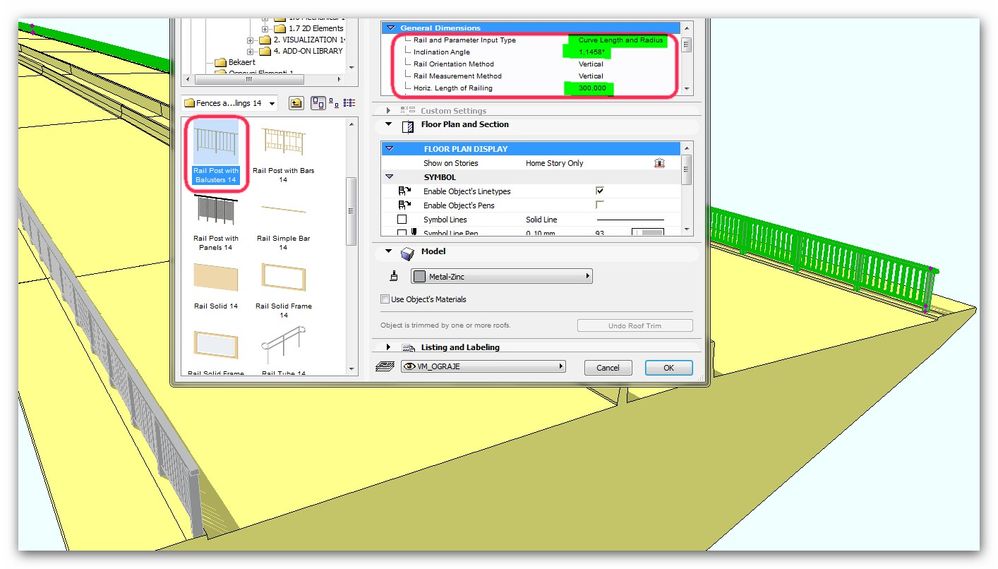Click the Symbol Lines row box icon
The image size is (998, 569).
[402, 220]
